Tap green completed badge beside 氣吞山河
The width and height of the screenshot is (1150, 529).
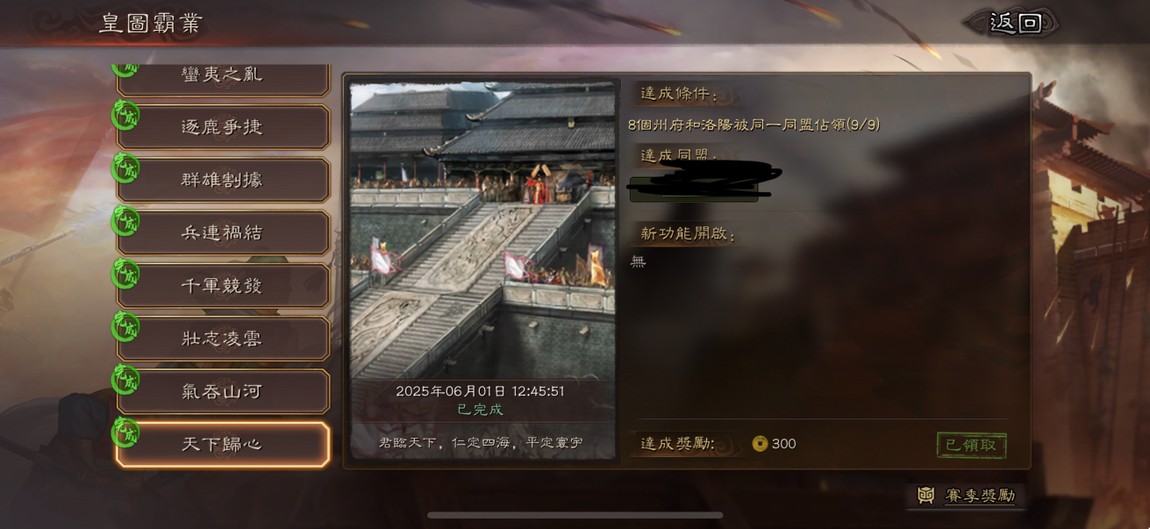(x=125, y=379)
